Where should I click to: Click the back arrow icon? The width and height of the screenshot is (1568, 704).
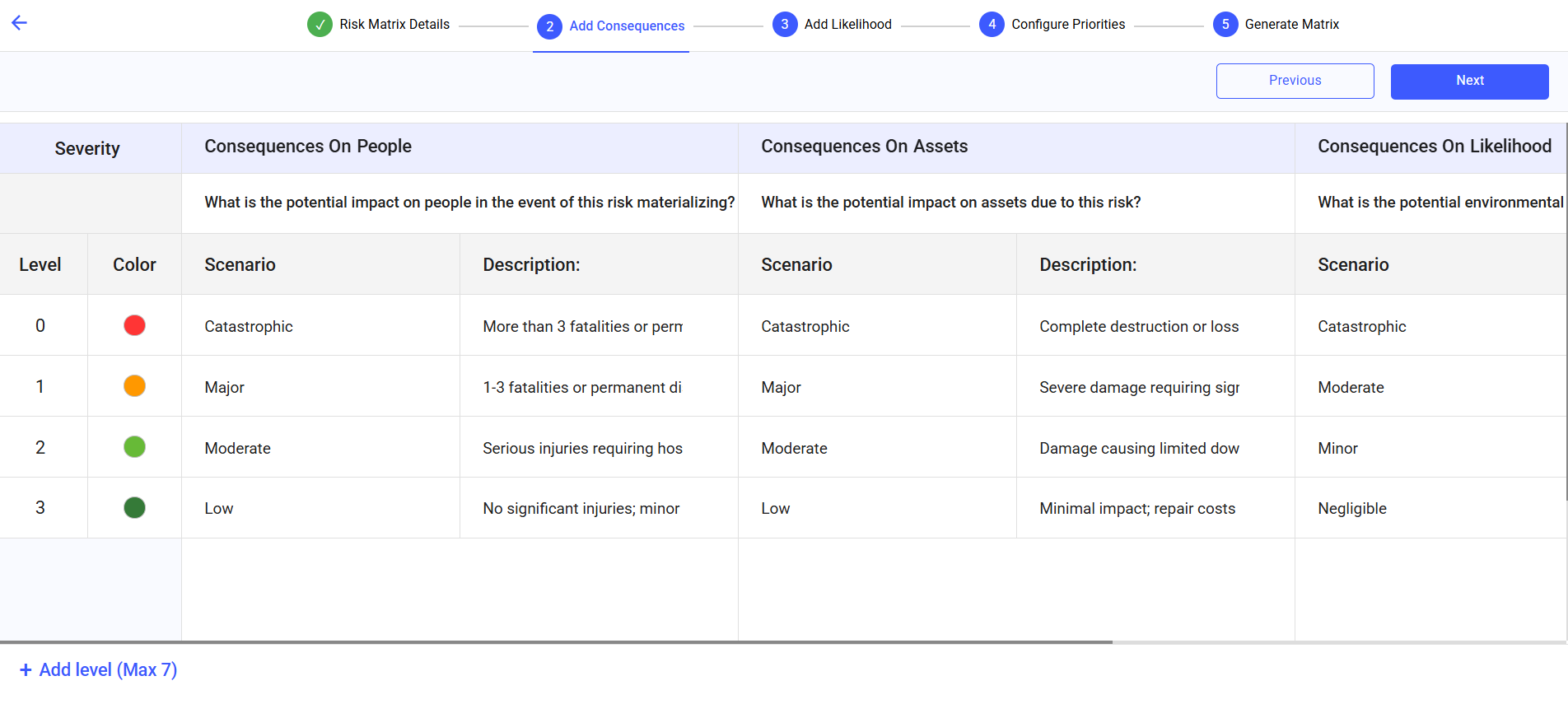click(20, 23)
